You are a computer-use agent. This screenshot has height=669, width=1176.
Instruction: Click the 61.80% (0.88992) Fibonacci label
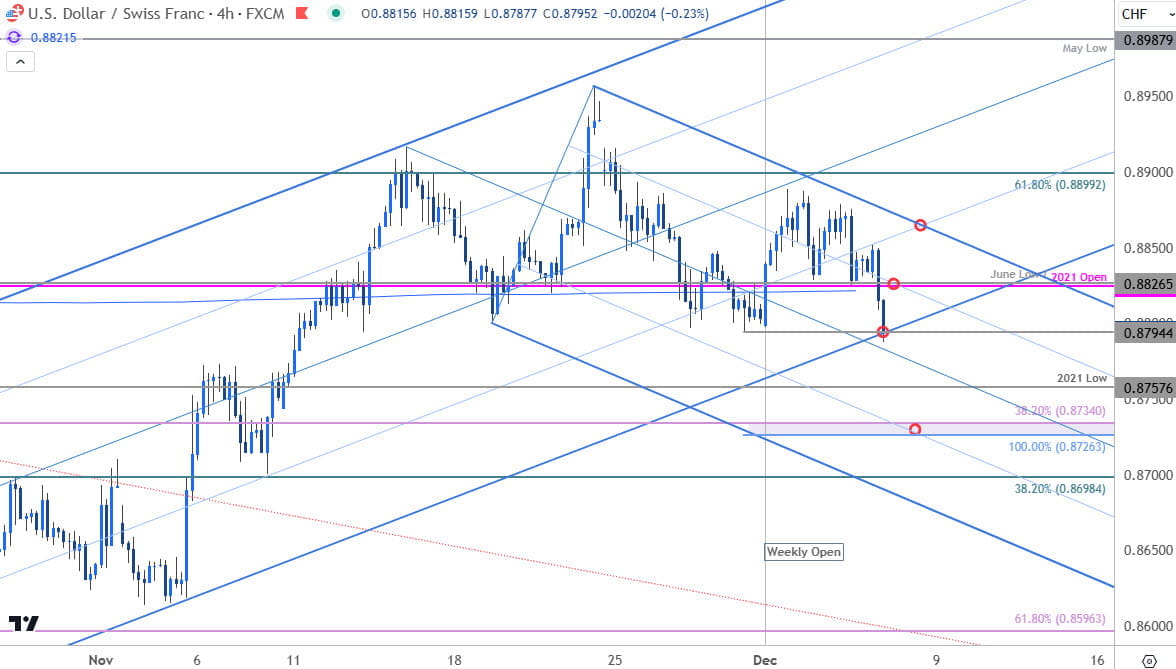(x=1060, y=184)
